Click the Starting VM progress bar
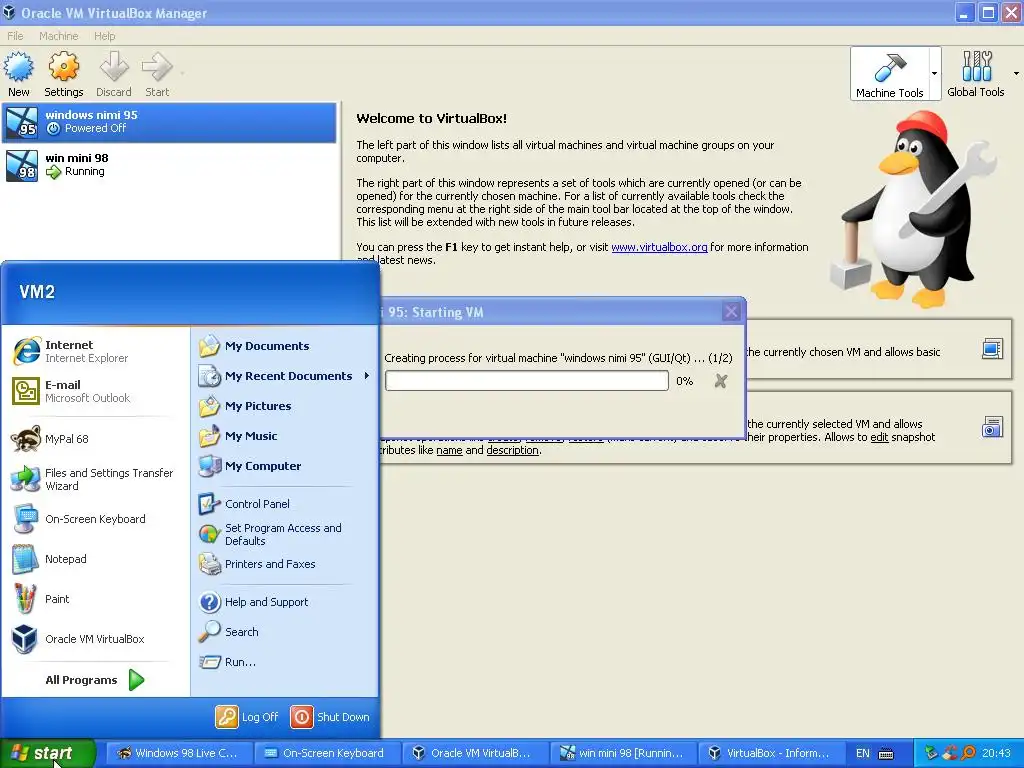The width and height of the screenshot is (1024, 768). (x=526, y=381)
